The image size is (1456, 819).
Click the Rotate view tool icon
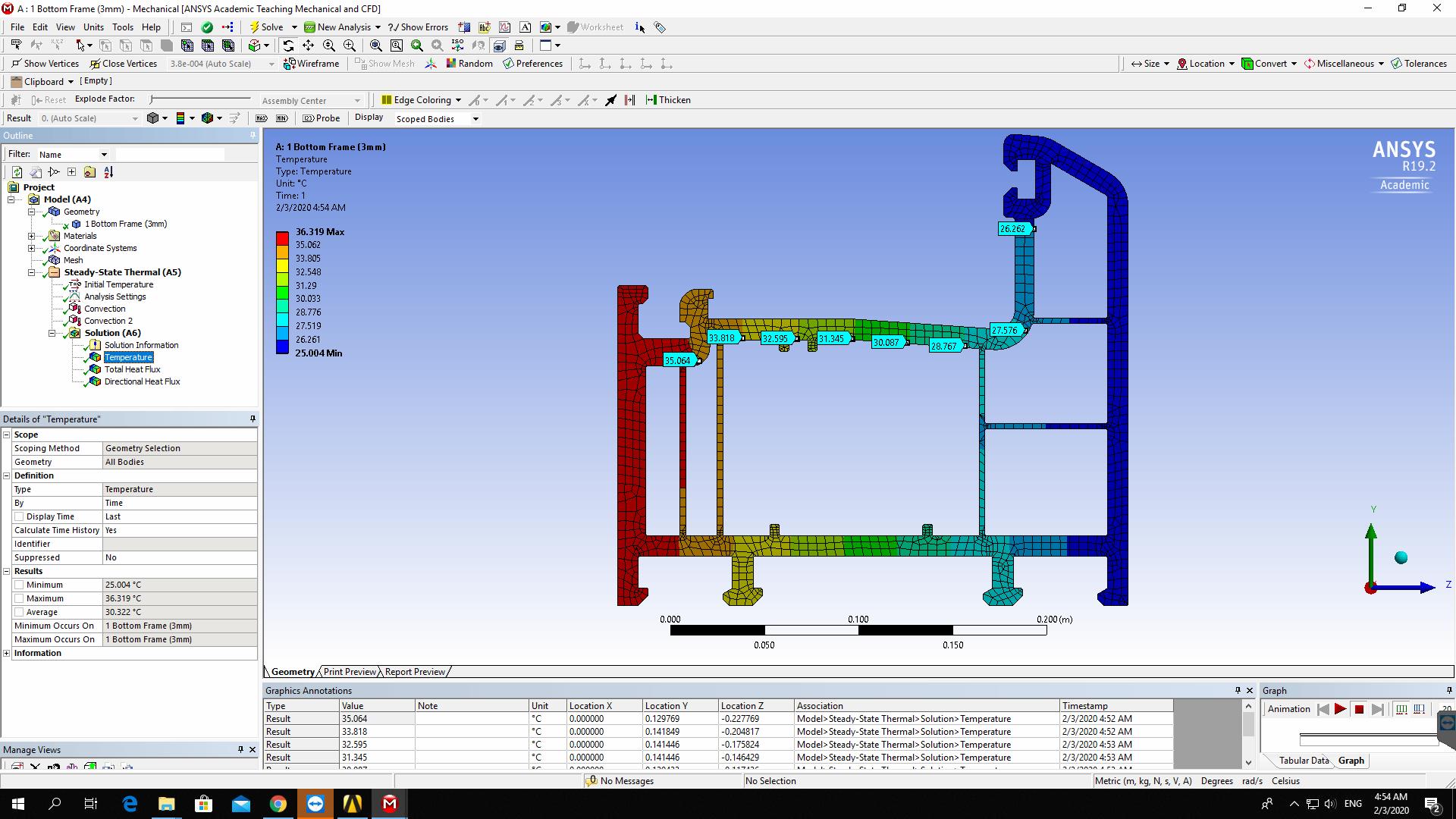288,45
